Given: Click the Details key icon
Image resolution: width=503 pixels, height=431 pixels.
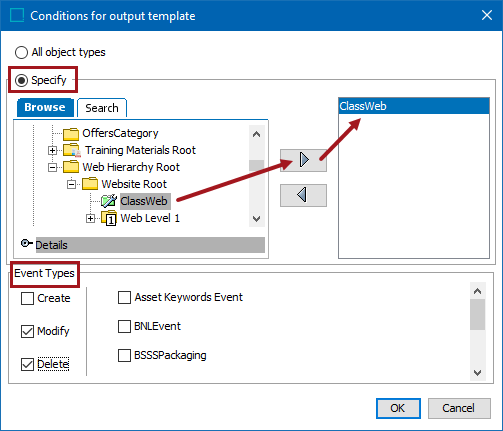Looking at the screenshot, I should point(26,243).
